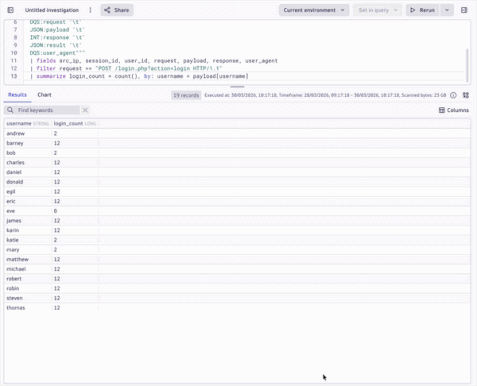Click the summarize line in query editor

[139, 76]
